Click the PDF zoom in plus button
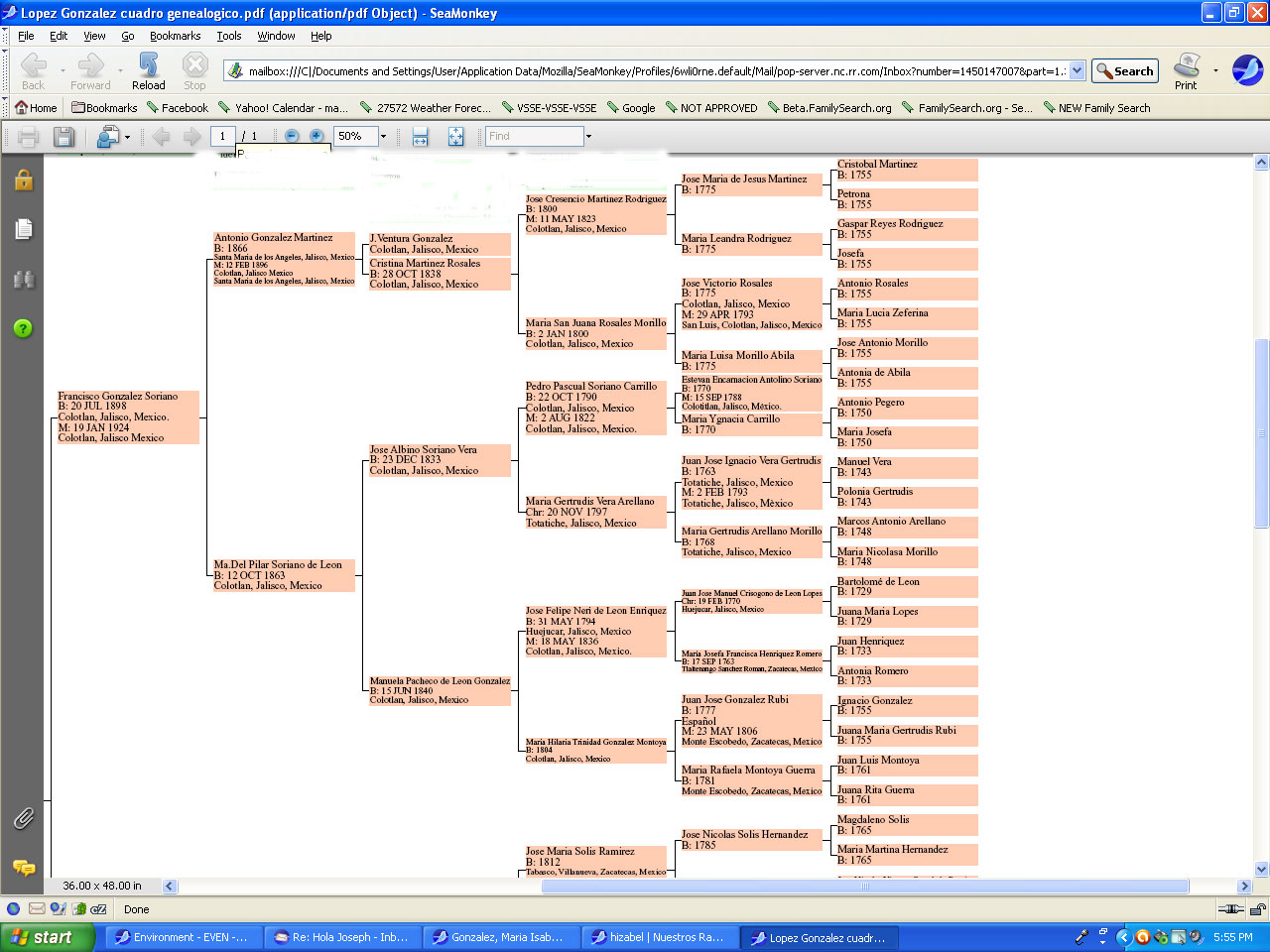Viewport: 1270px width, 952px height. coord(317,136)
